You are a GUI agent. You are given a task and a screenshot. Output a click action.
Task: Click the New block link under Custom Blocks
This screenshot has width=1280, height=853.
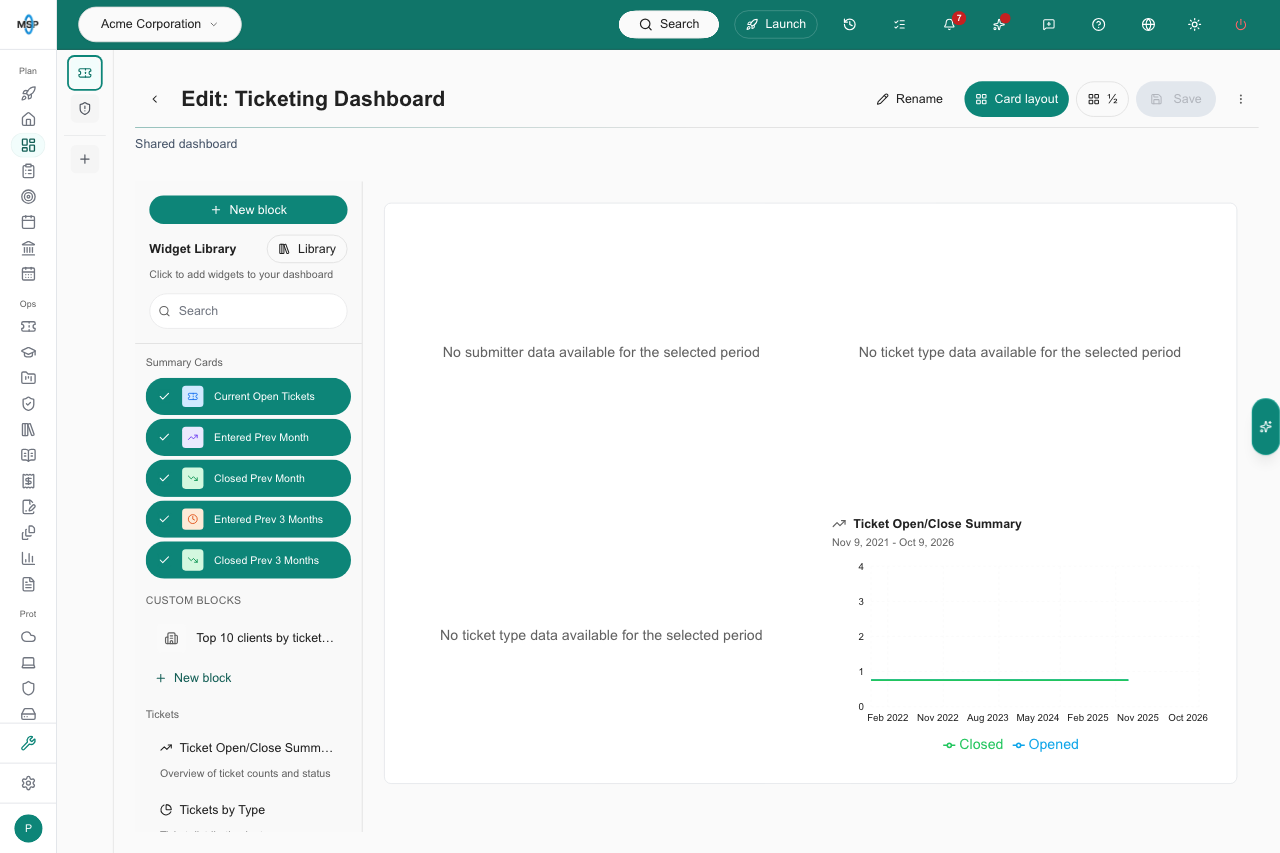194,678
